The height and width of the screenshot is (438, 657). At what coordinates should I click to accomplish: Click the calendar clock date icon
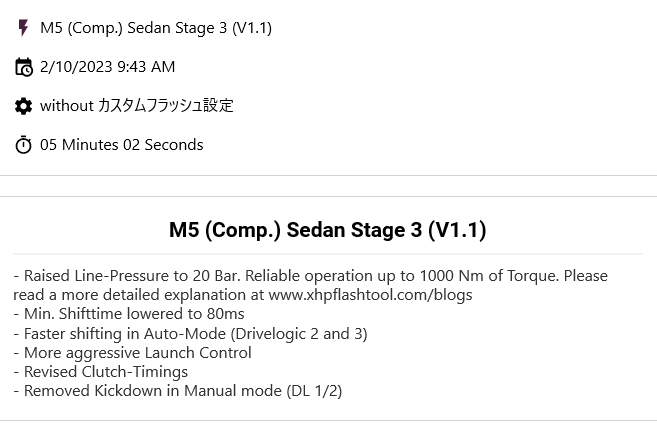23,67
